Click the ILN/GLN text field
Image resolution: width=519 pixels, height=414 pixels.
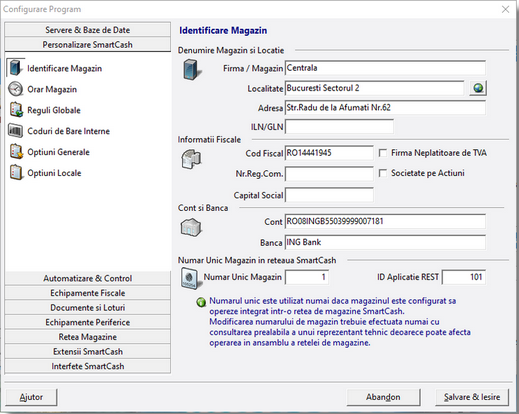[339, 127]
